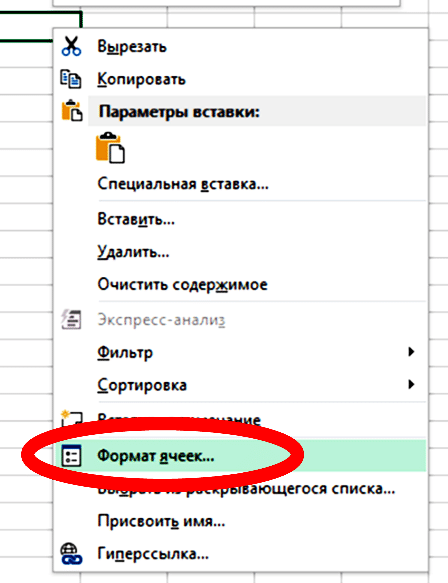This screenshot has width=448, height=583.
Task: Click the globe-link icon for Гиперссылка
Action: click(71, 554)
